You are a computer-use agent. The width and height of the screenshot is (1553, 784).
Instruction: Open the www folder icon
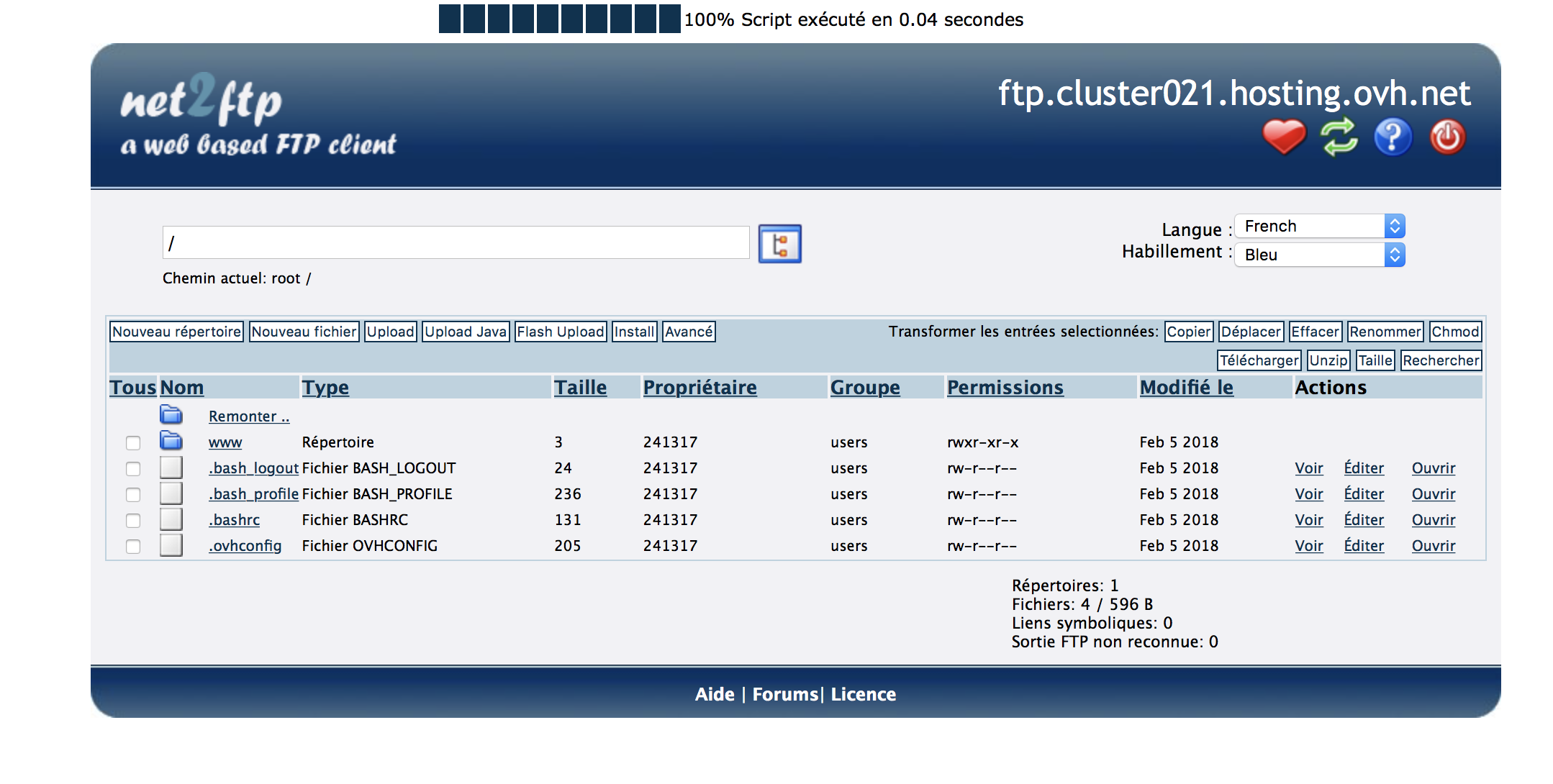coord(171,441)
